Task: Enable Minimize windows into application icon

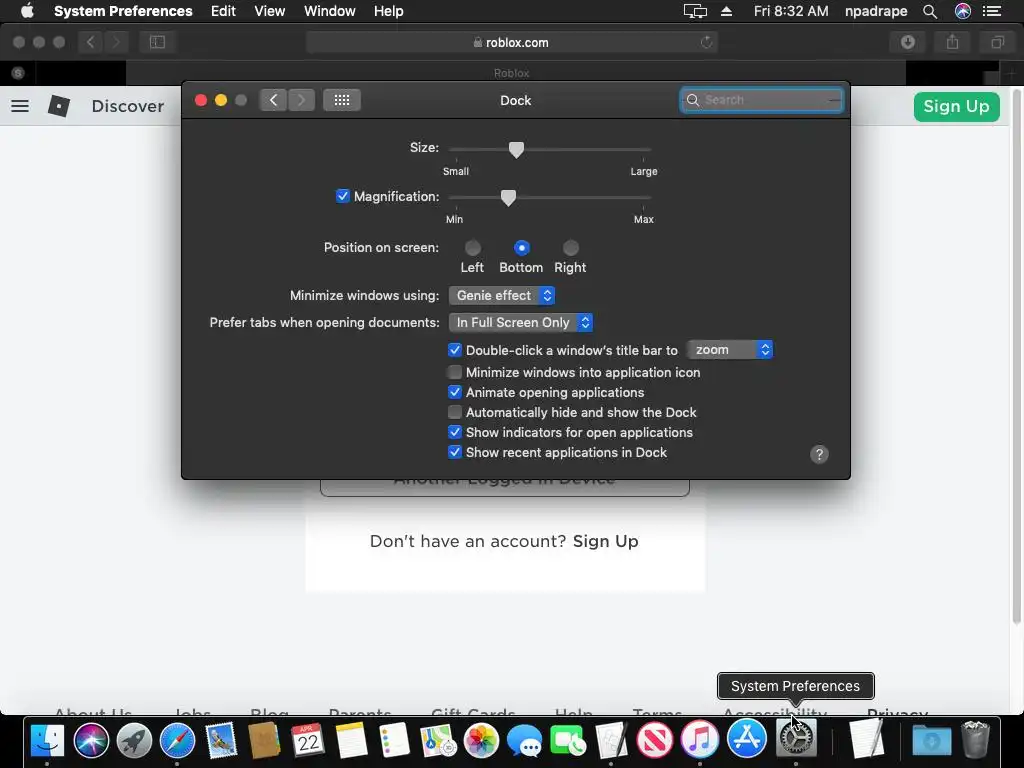Action: (455, 372)
